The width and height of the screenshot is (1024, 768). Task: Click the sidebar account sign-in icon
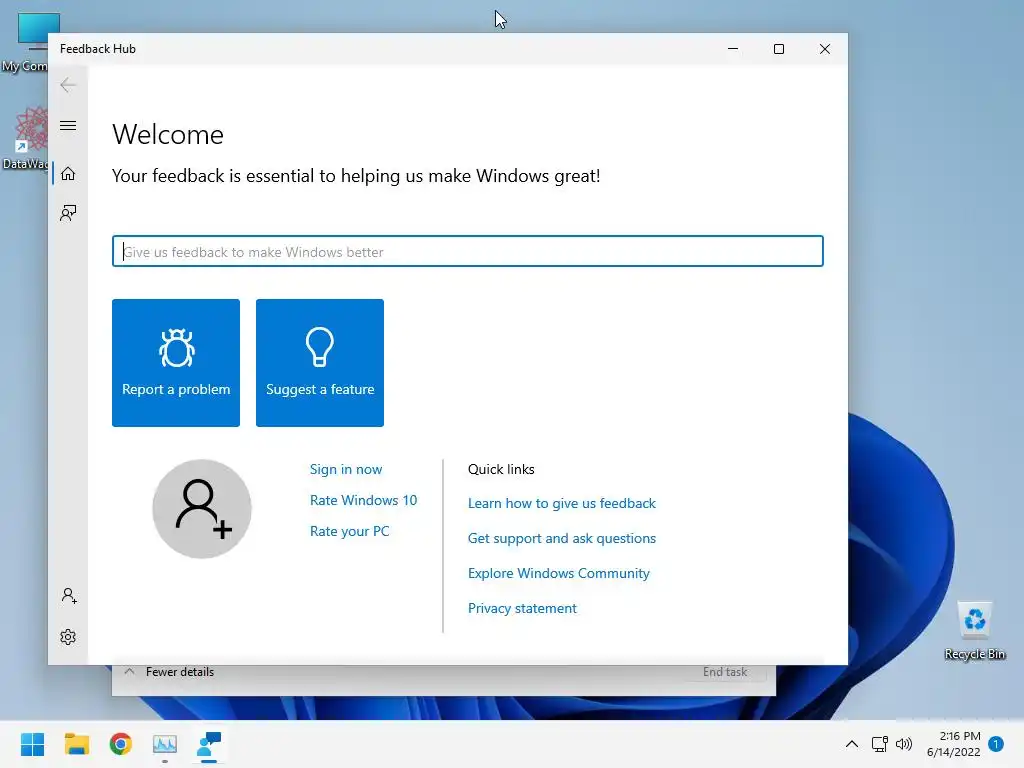pyautogui.click(x=69, y=596)
